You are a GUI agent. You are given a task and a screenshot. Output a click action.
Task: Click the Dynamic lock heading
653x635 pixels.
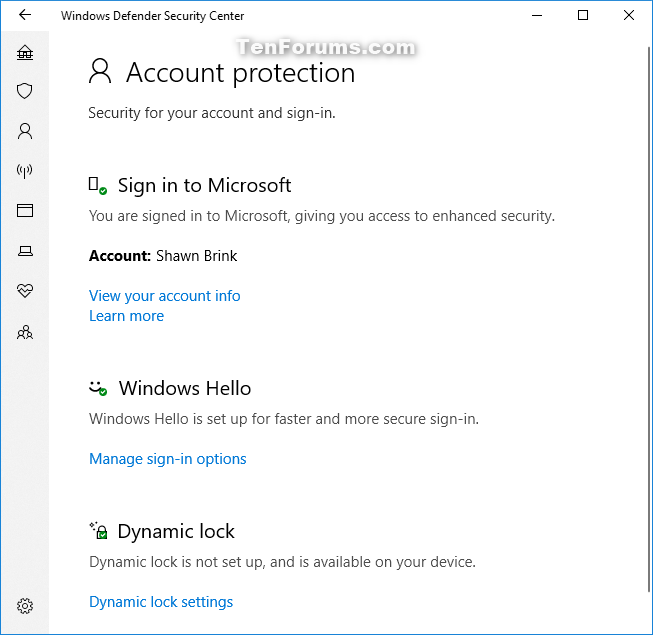[176, 531]
